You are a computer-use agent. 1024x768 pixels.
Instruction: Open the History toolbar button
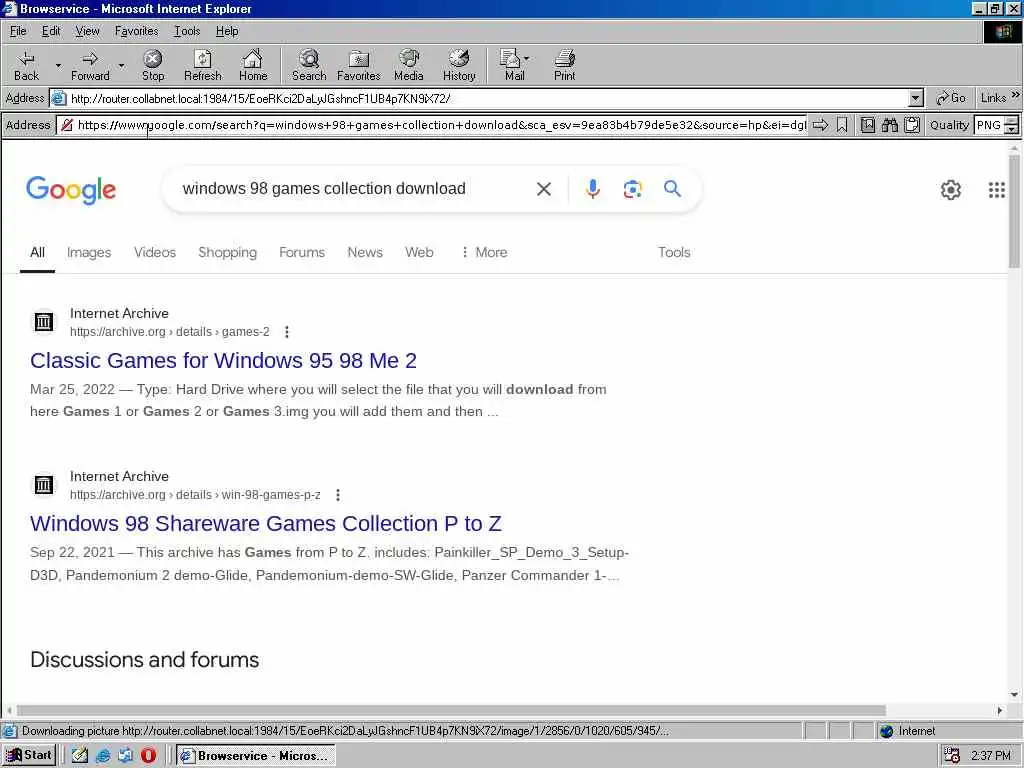point(459,66)
